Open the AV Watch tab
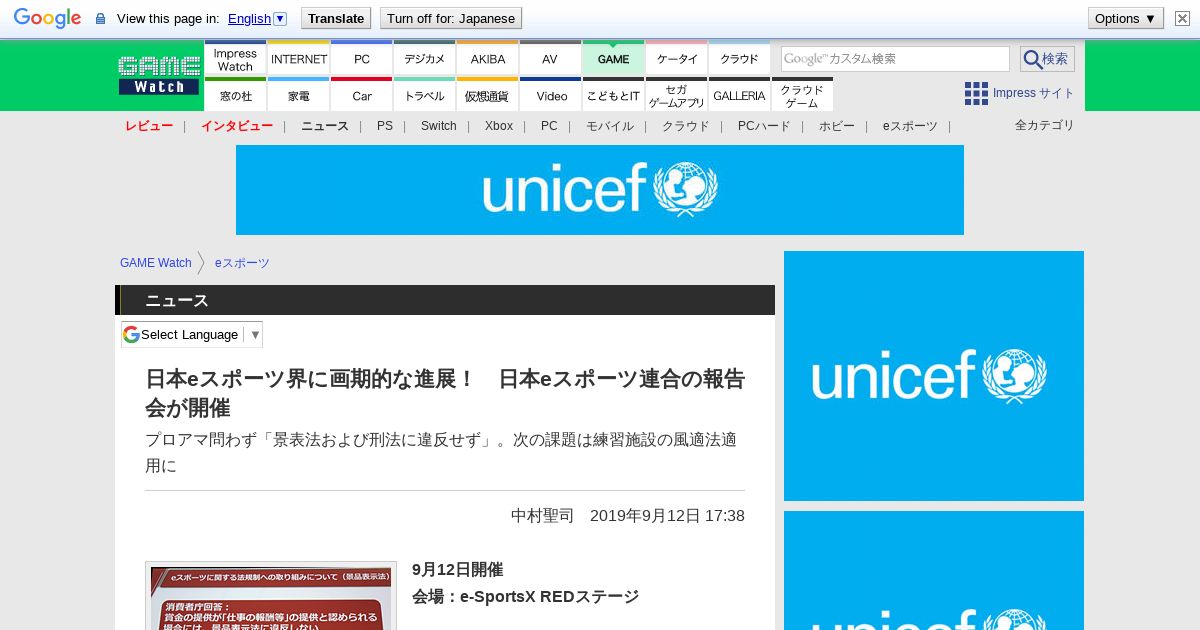The image size is (1200, 630). [x=550, y=59]
